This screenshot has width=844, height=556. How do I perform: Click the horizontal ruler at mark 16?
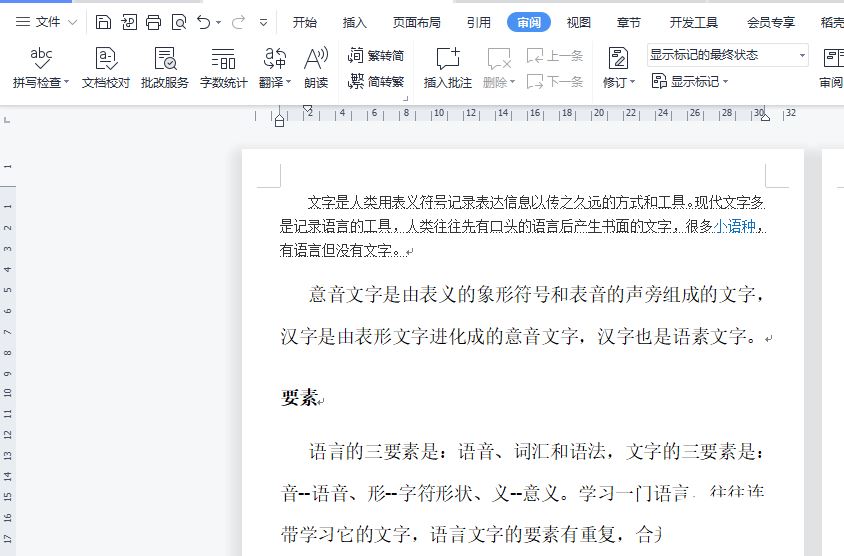534,113
